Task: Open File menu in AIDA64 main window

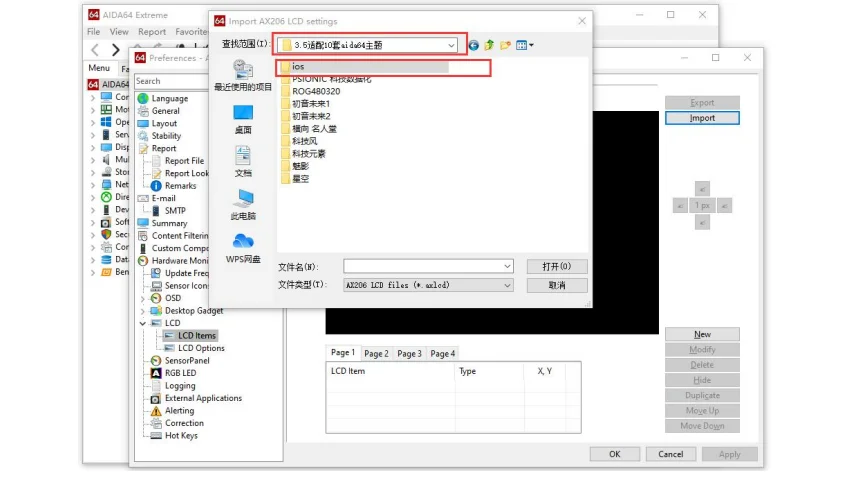Action: click(x=94, y=32)
